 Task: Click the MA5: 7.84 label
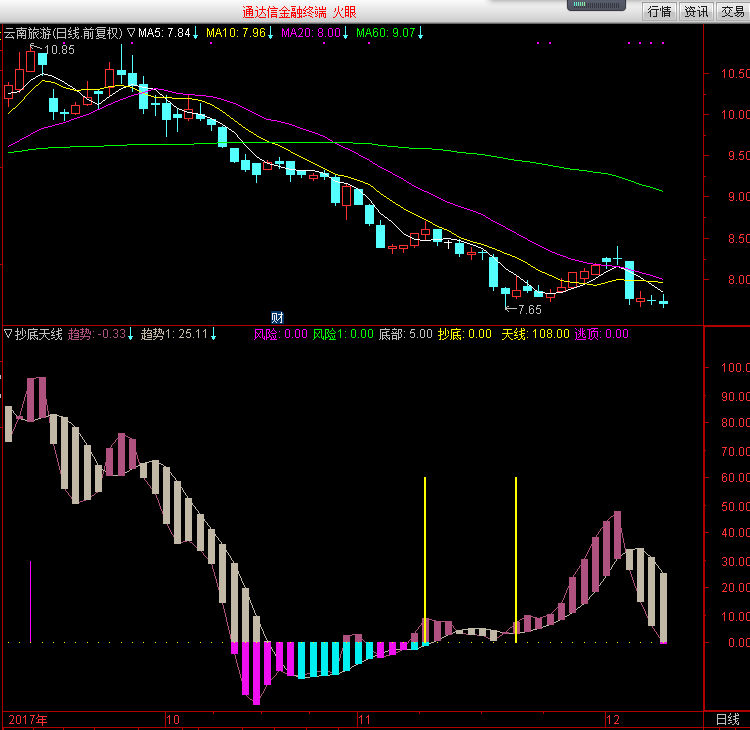(164, 33)
